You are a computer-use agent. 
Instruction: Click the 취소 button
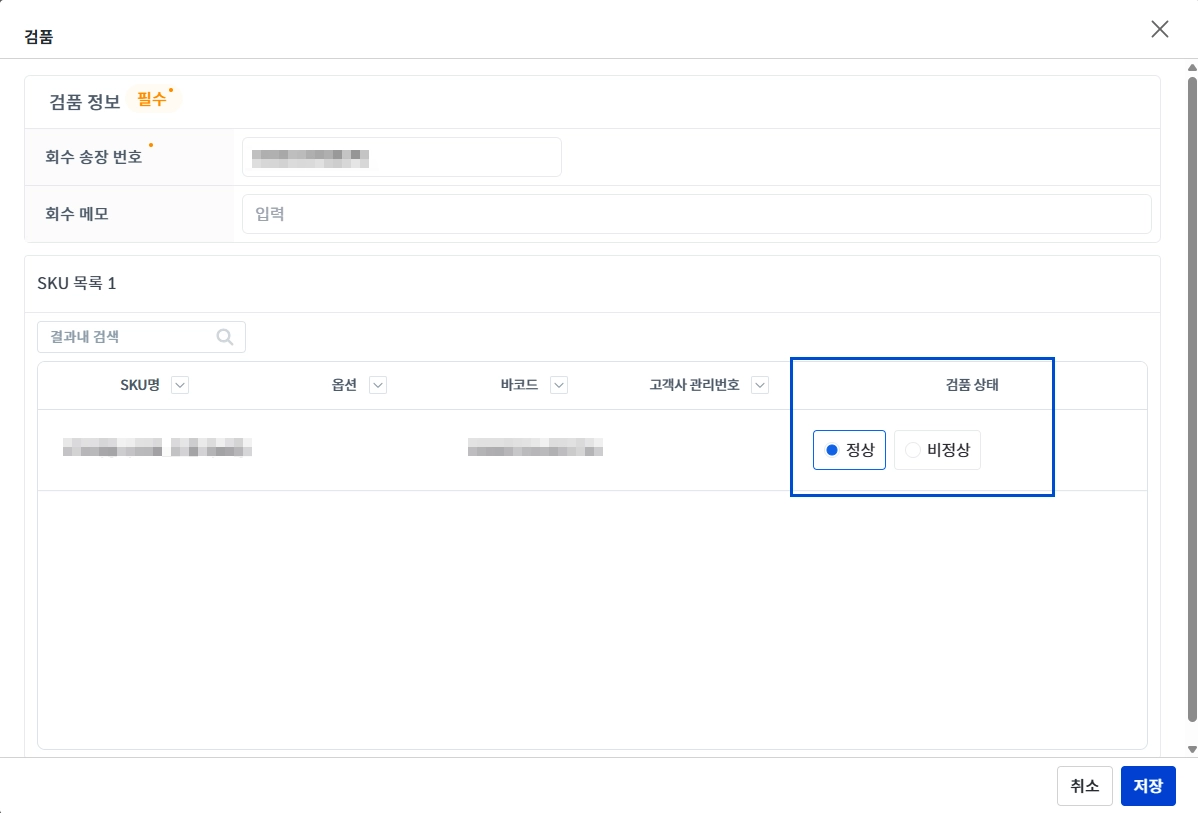click(1084, 785)
